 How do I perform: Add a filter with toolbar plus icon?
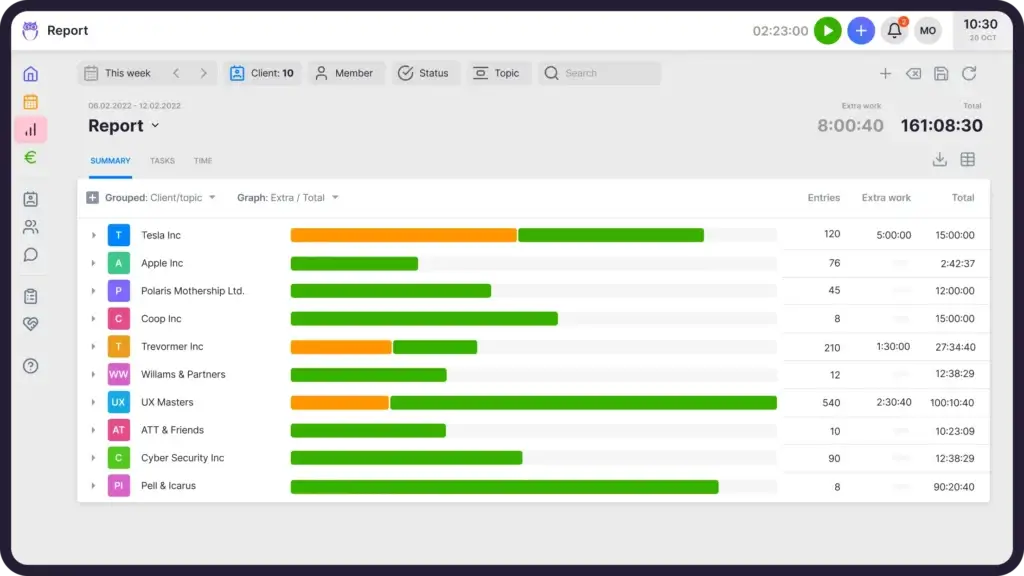[x=885, y=74]
